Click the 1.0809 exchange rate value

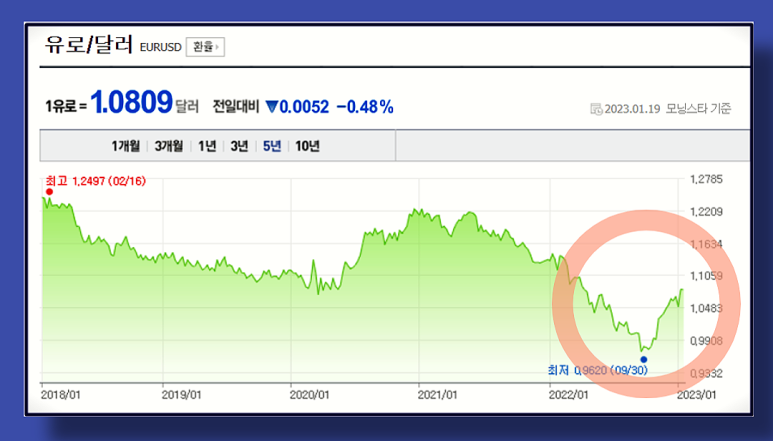[132, 102]
